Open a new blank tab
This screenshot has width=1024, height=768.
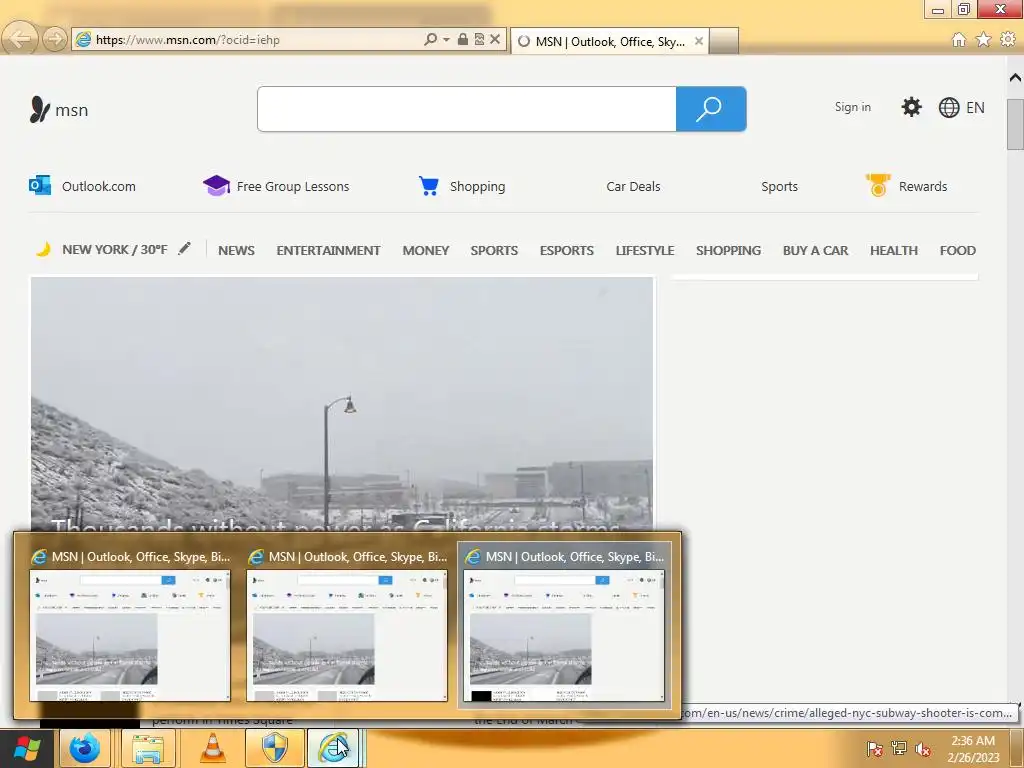[x=724, y=41]
